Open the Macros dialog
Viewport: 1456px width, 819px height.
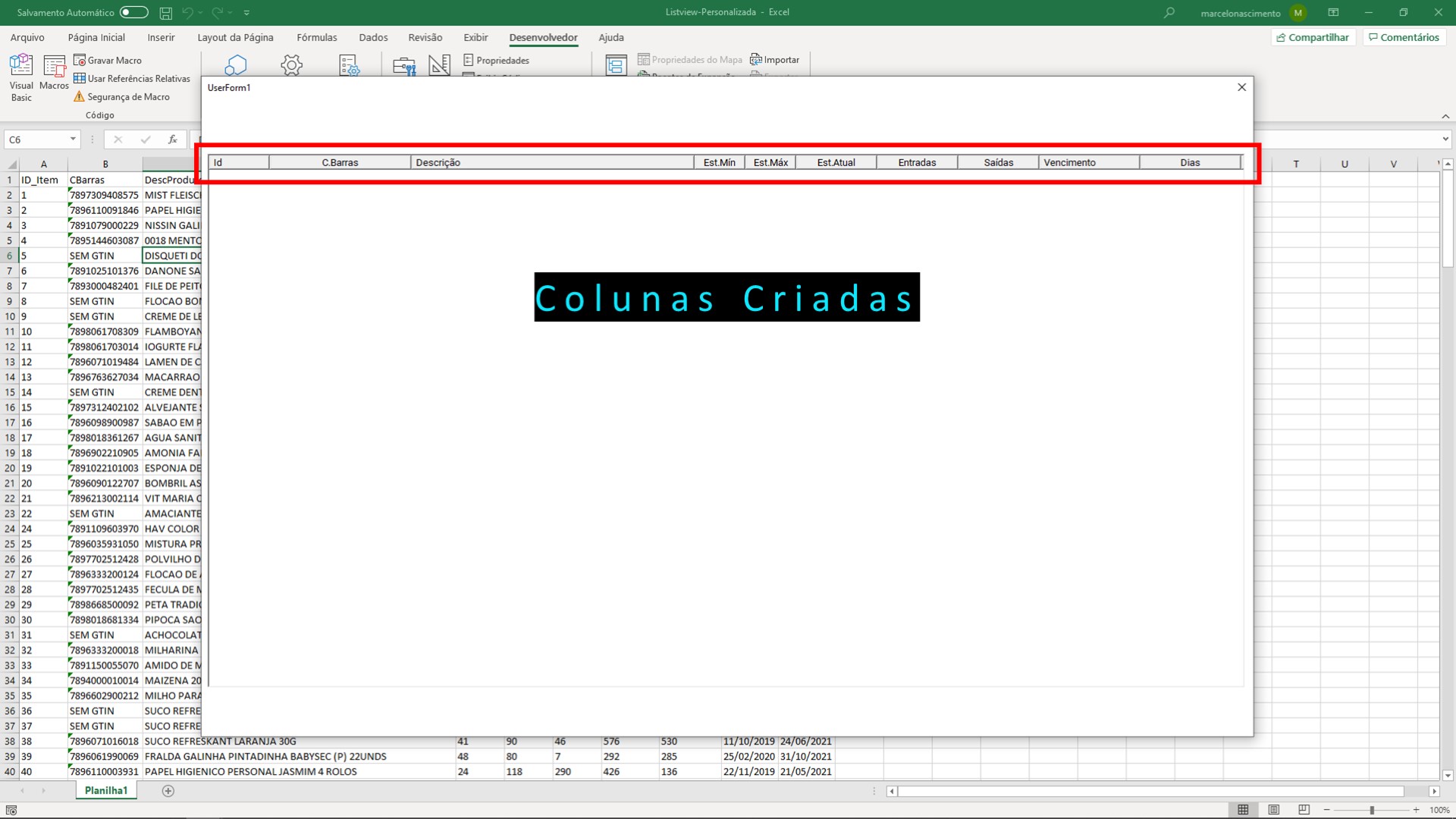(54, 74)
